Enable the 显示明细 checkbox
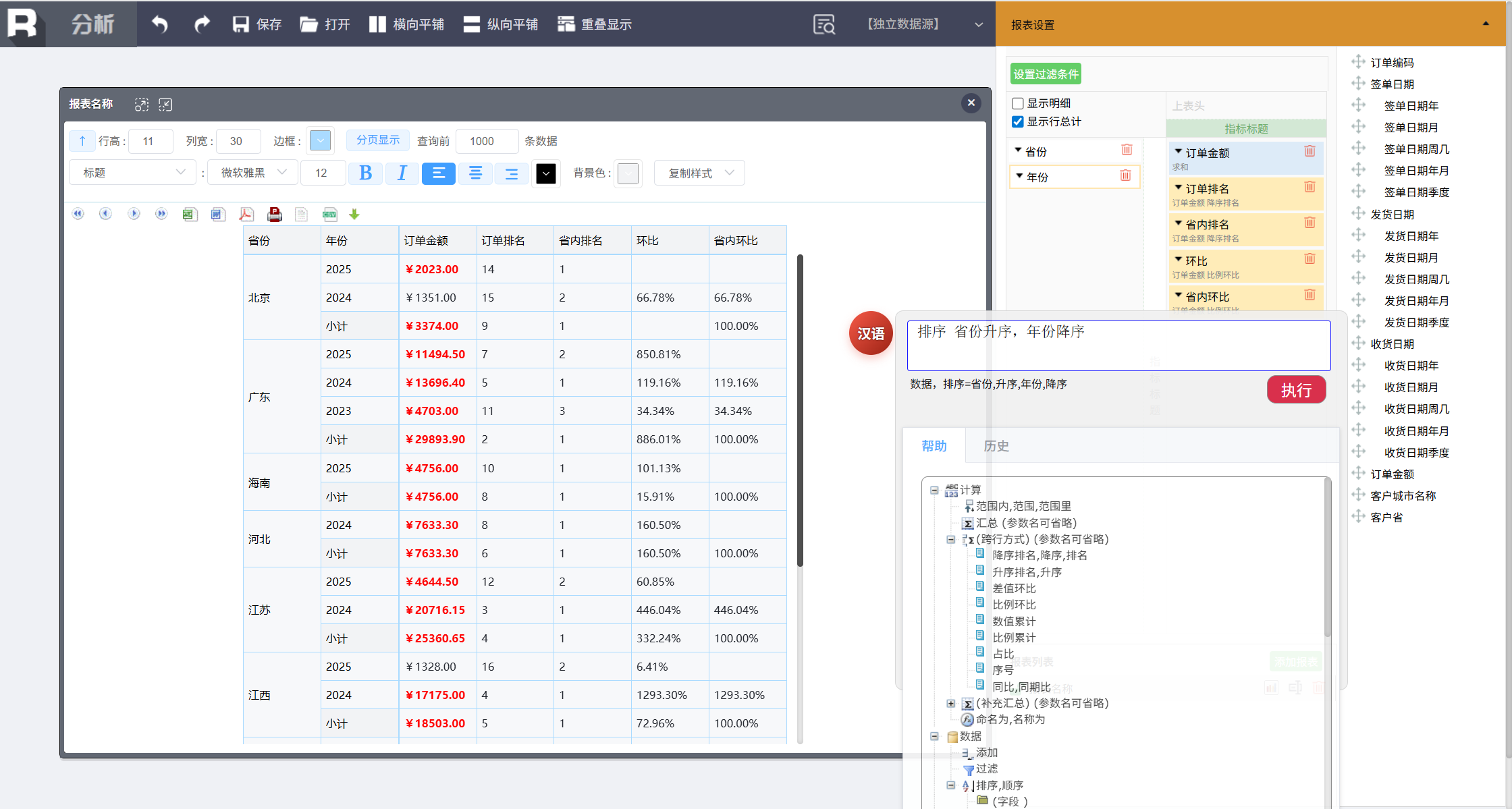This screenshot has height=809, width=1512. tap(1018, 103)
